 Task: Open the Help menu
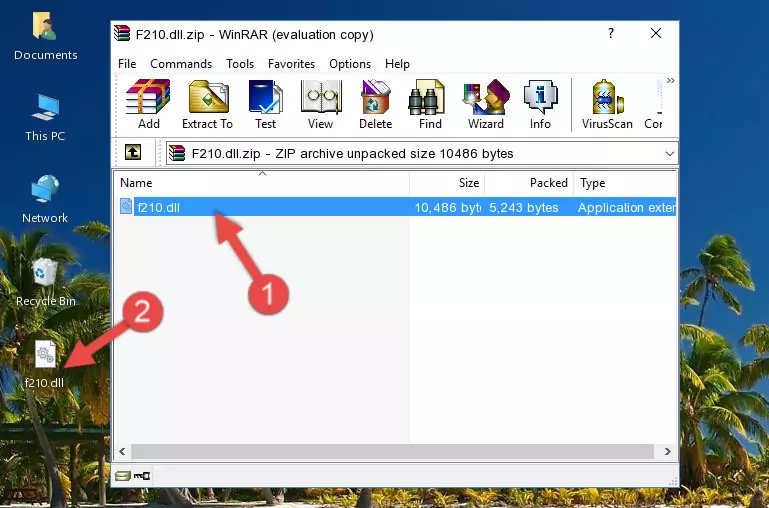point(397,64)
